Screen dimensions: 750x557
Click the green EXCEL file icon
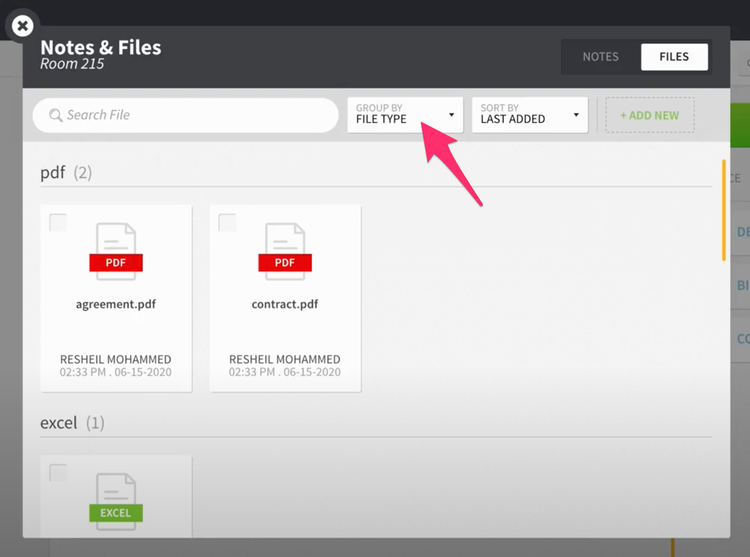point(116,502)
